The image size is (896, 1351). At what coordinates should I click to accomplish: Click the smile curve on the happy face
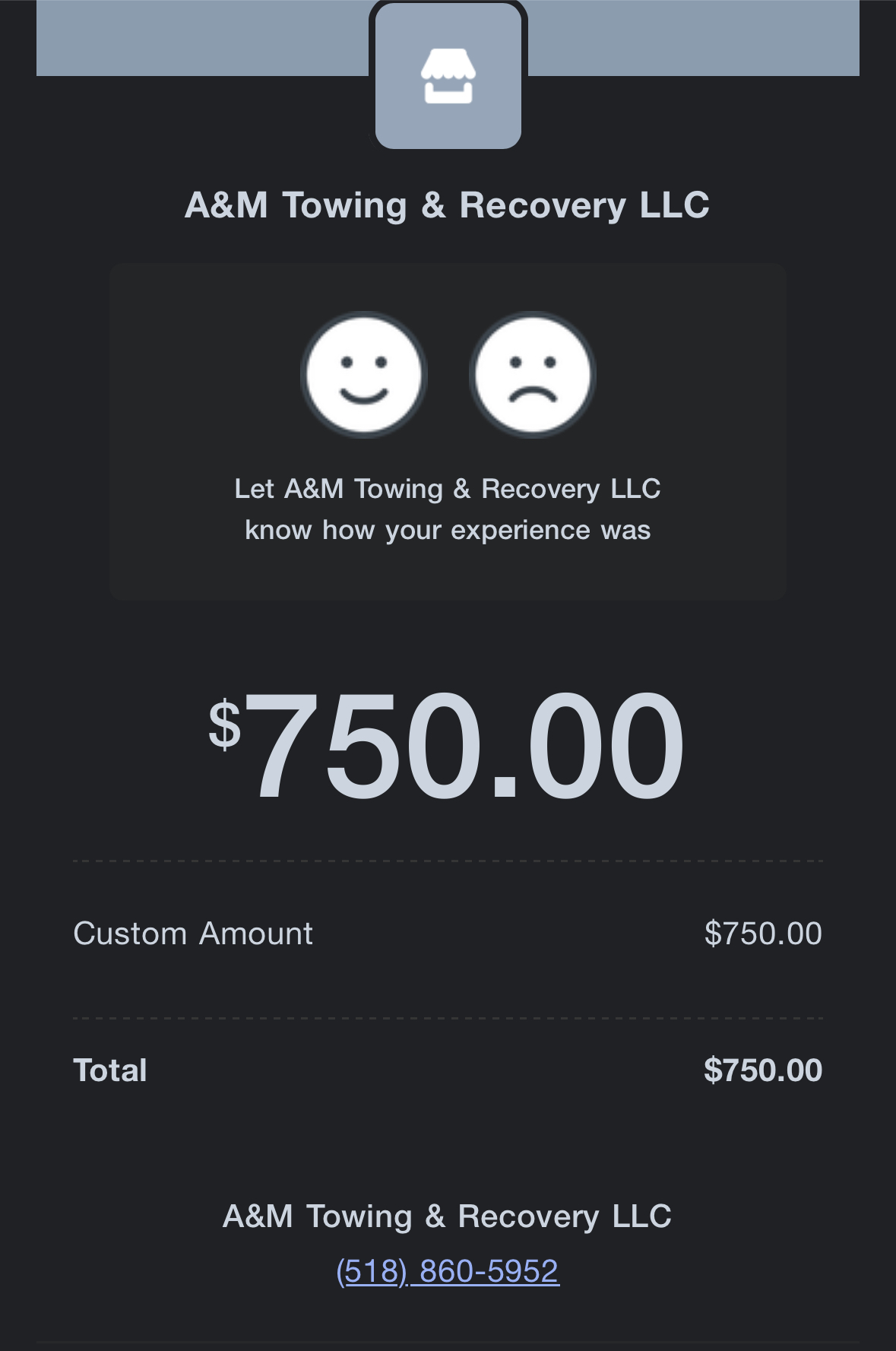click(x=363, y=395)
